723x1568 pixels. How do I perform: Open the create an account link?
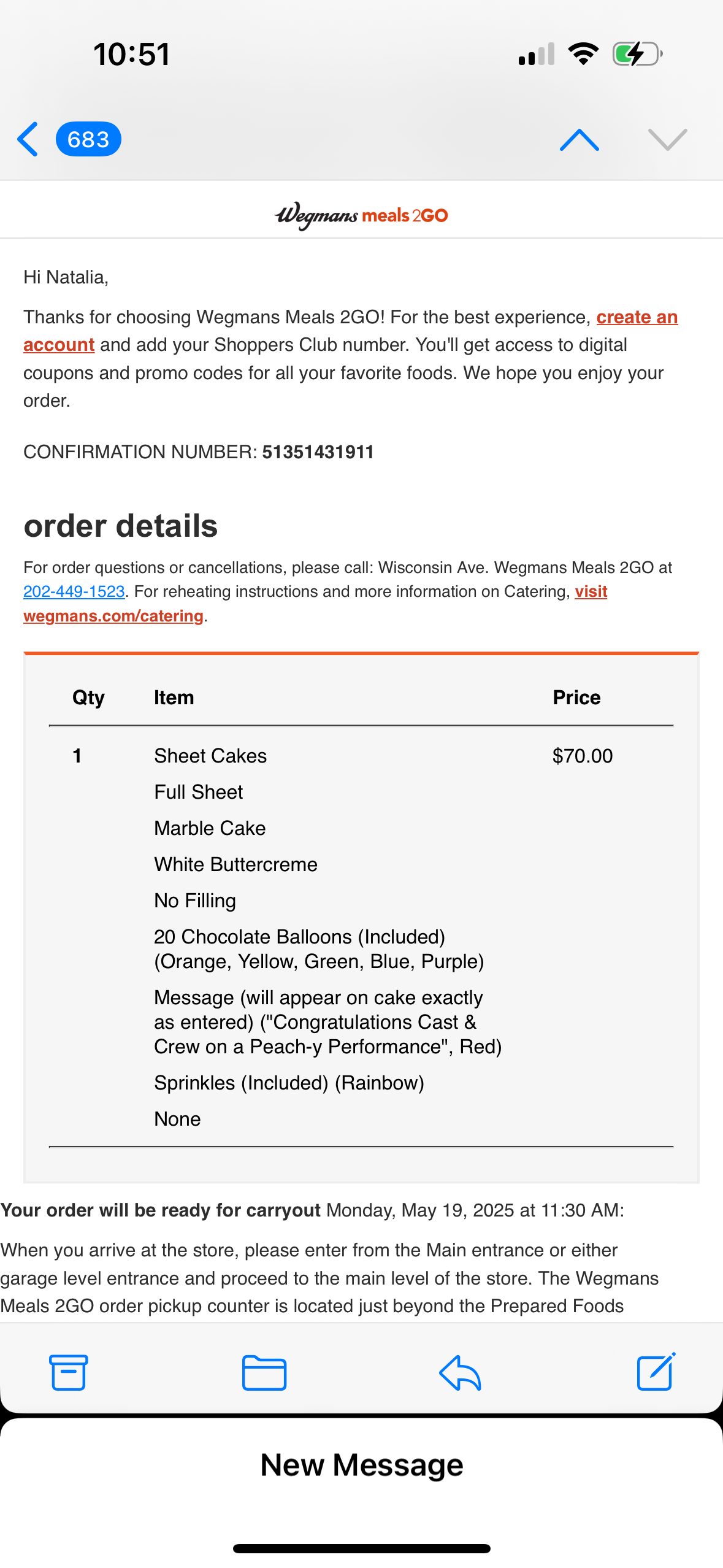[637, 317]
